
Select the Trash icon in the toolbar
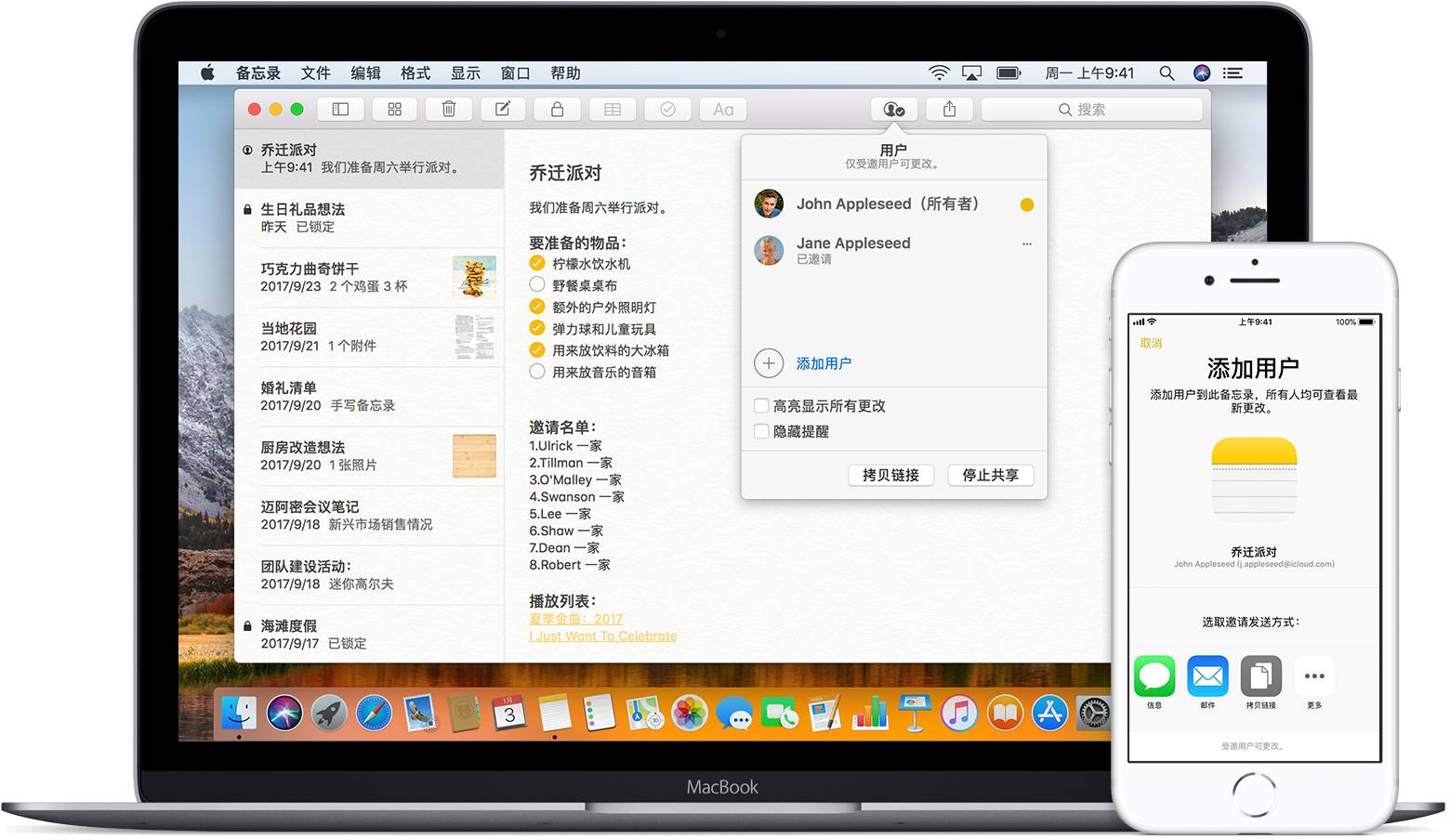click(448, 109)
